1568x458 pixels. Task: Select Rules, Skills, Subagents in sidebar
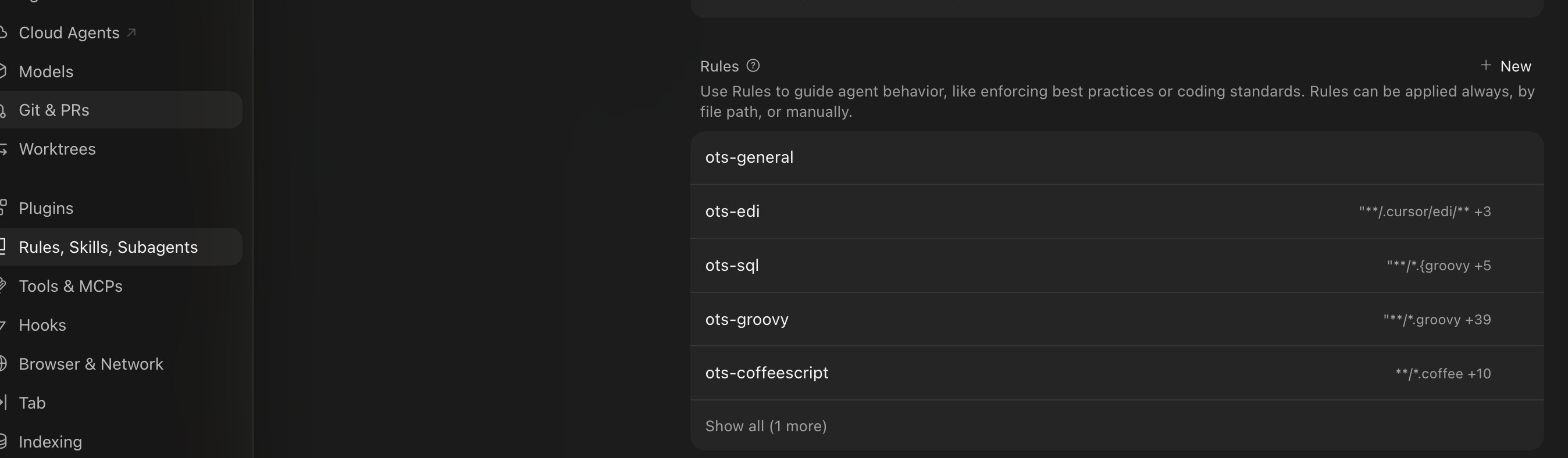(120, 247)
